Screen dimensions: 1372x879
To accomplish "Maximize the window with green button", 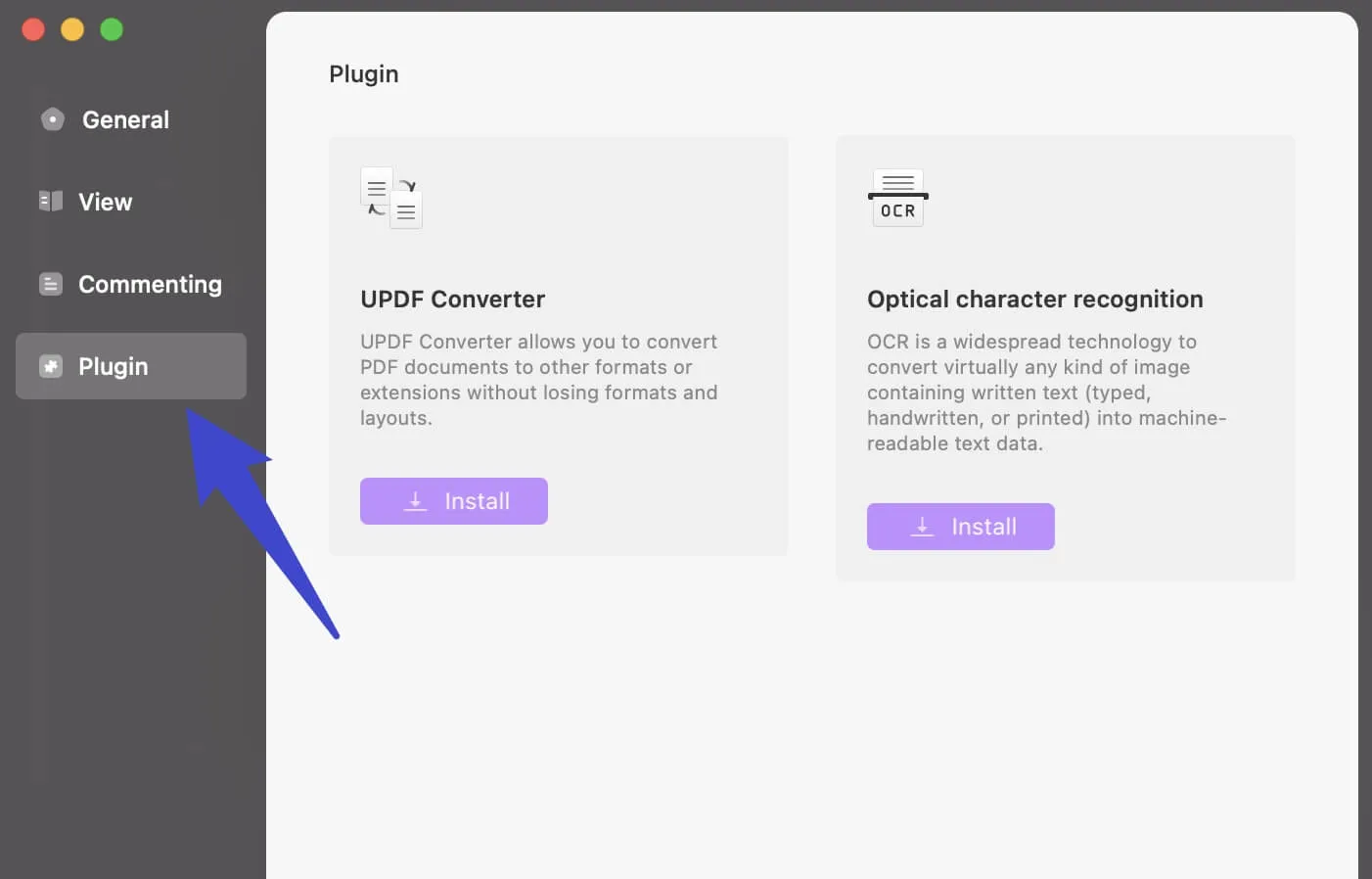I will (x=112, y=29).
